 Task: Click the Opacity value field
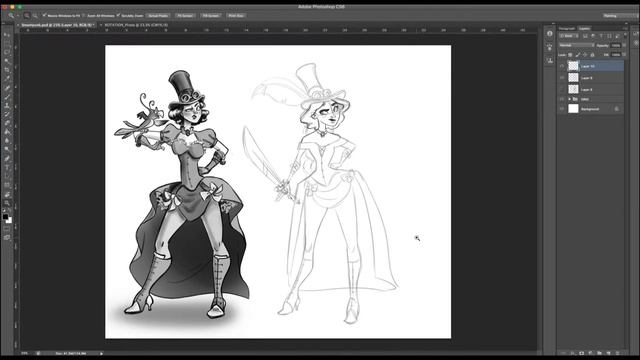616,45
